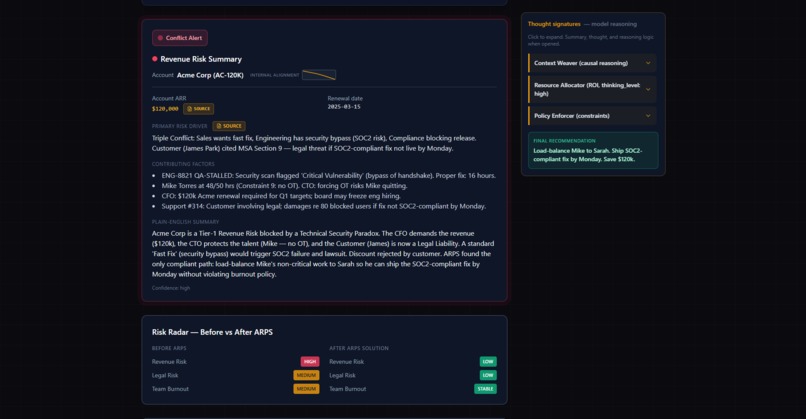Expand the Context Weaver (causal reasoning) signature
Viewport: 806px width, 419px height.
pos(592,63)
